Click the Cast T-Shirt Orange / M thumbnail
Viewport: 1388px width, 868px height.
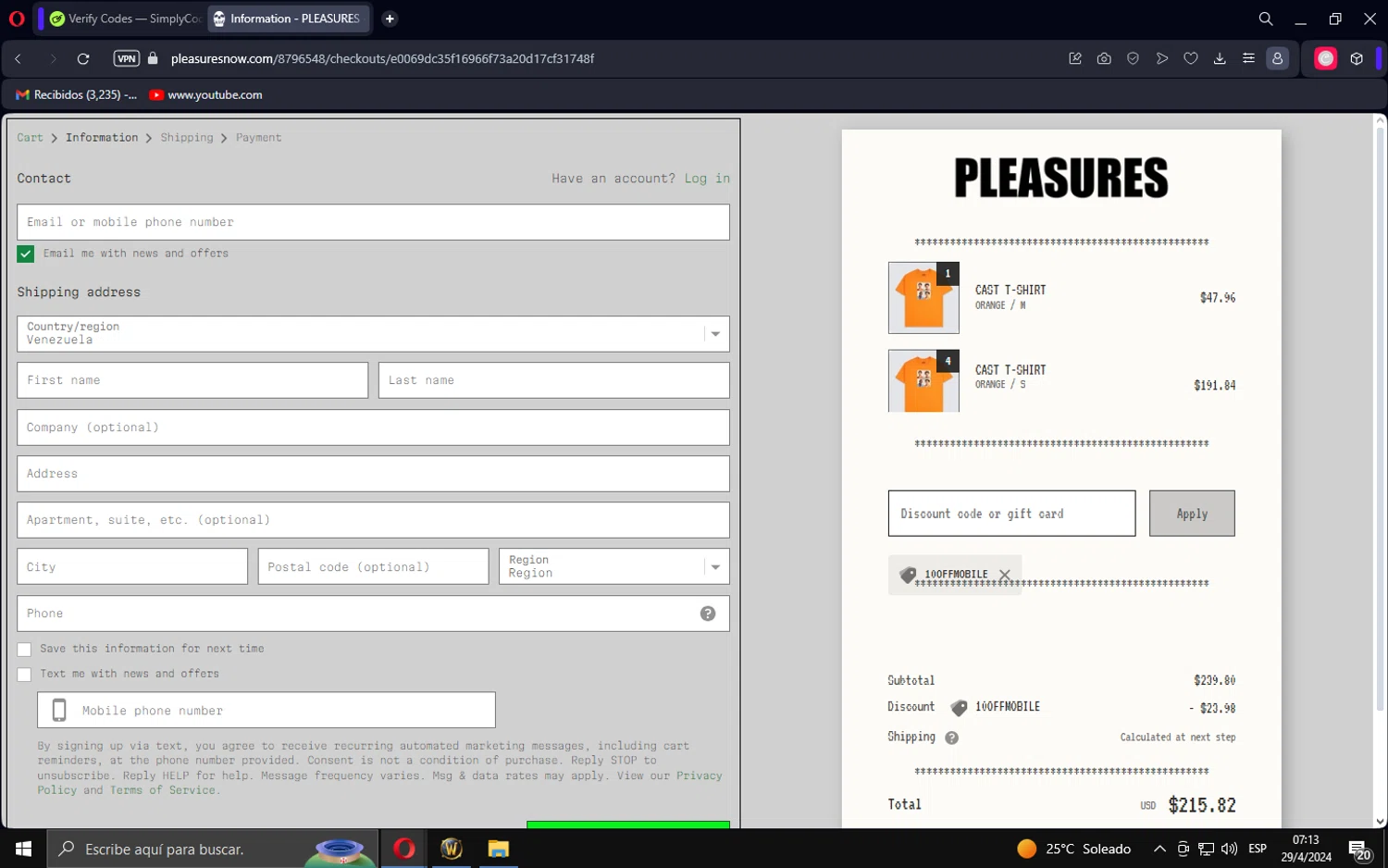click(x=923, y=298)
